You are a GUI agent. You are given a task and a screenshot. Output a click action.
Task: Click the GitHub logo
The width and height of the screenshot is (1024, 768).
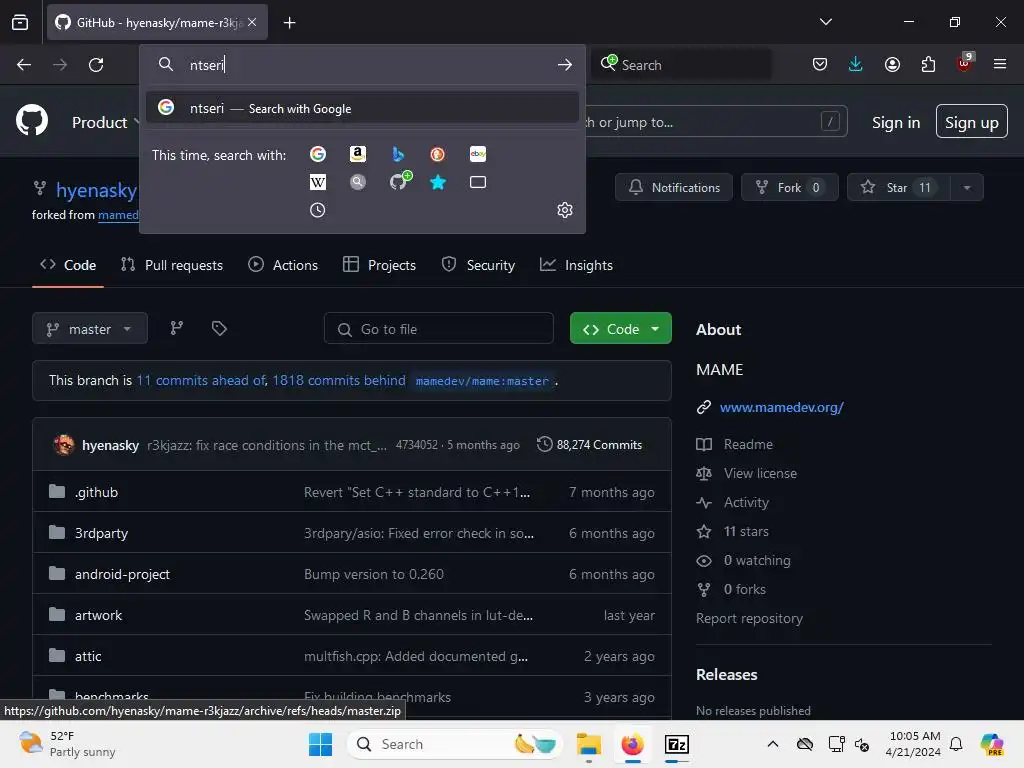click(32, 121)
